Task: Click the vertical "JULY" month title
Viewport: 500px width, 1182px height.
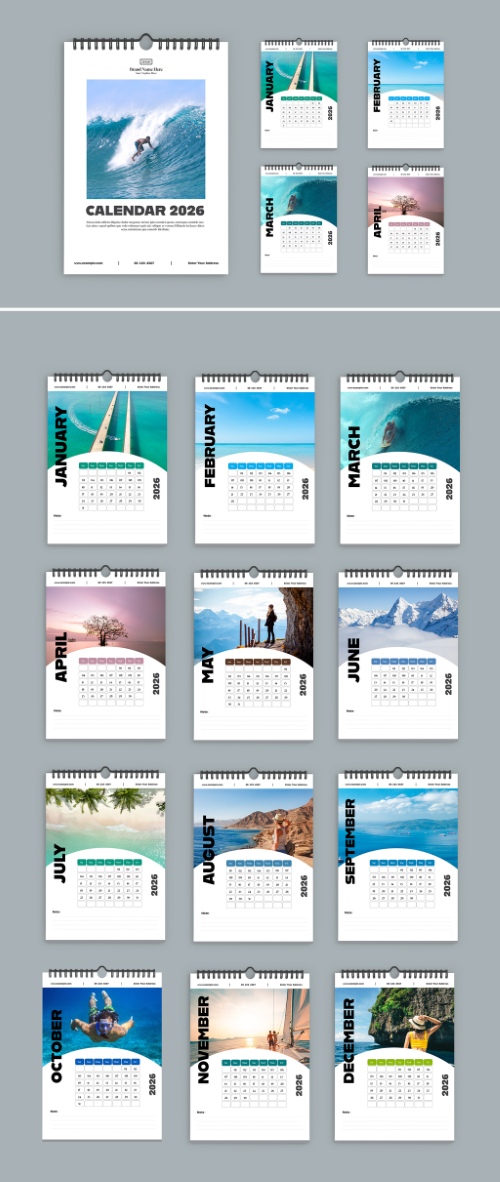Action: click(x=60, y=863)
